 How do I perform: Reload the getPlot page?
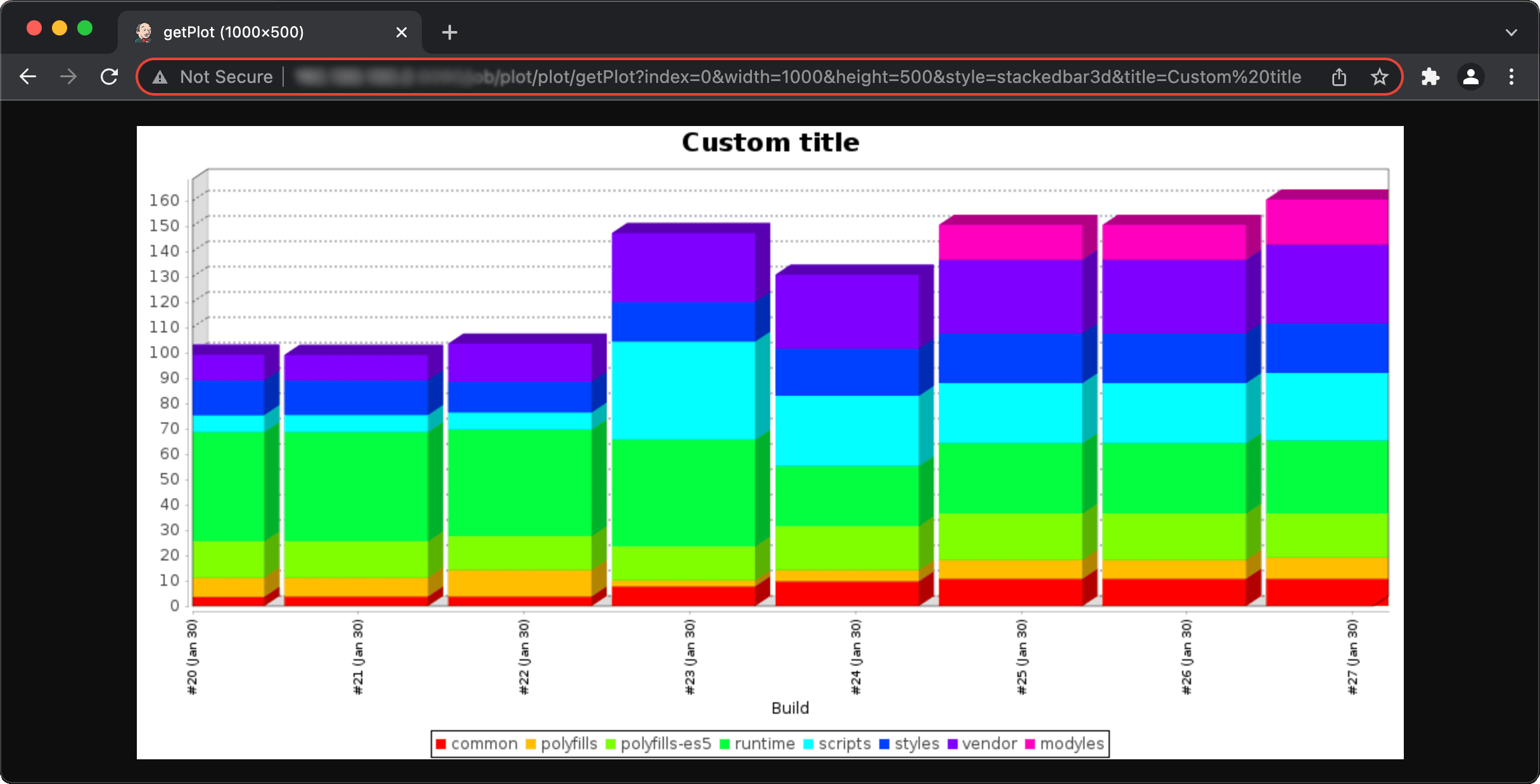[110, 77]
